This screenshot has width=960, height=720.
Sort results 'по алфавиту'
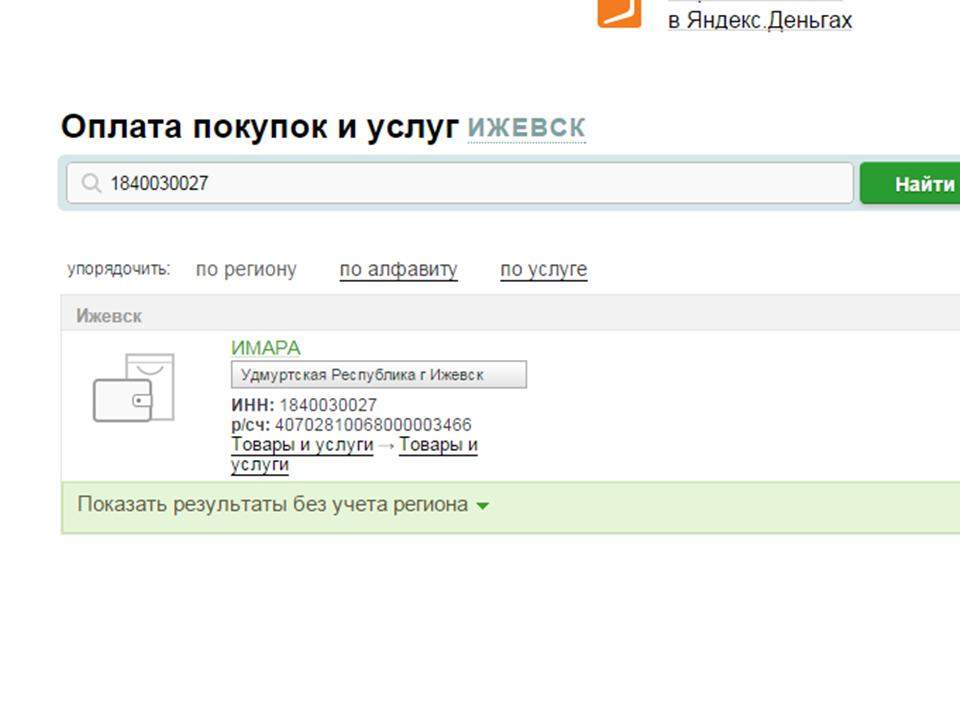click(x=399, y=269)
